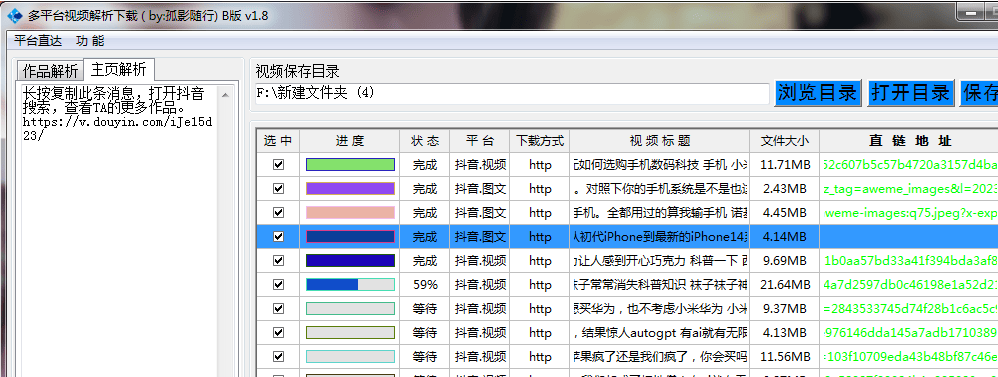Image resolution: width=998 pixels, height=377 pixels.
Task: Click direct link starting 103f10709eda43b4
Action: coord(910,357)
